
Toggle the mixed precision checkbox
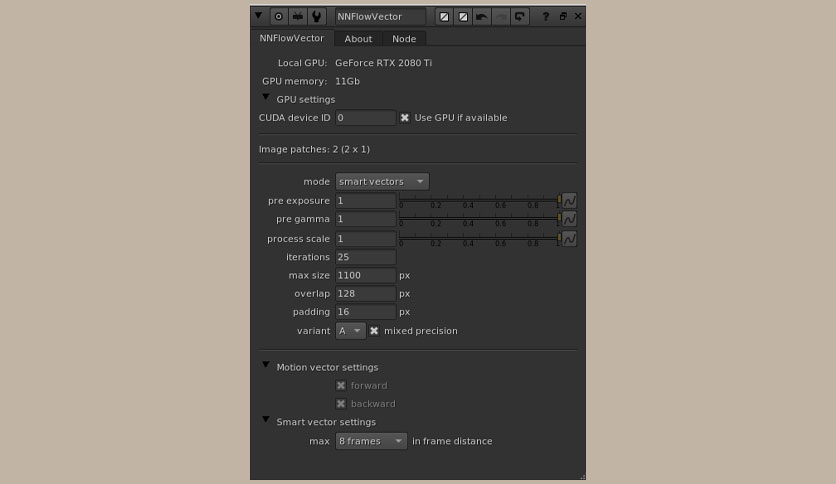point(374,331)
